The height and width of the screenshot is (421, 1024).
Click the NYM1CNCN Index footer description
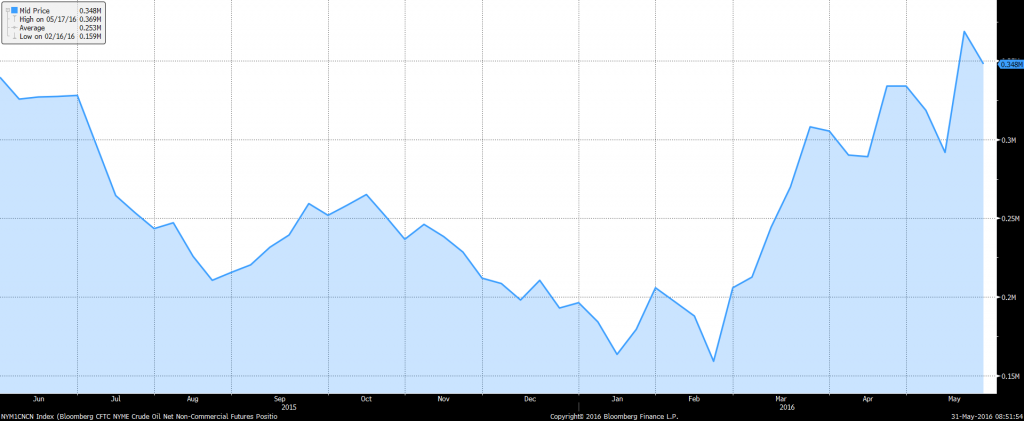coord(138,416)
